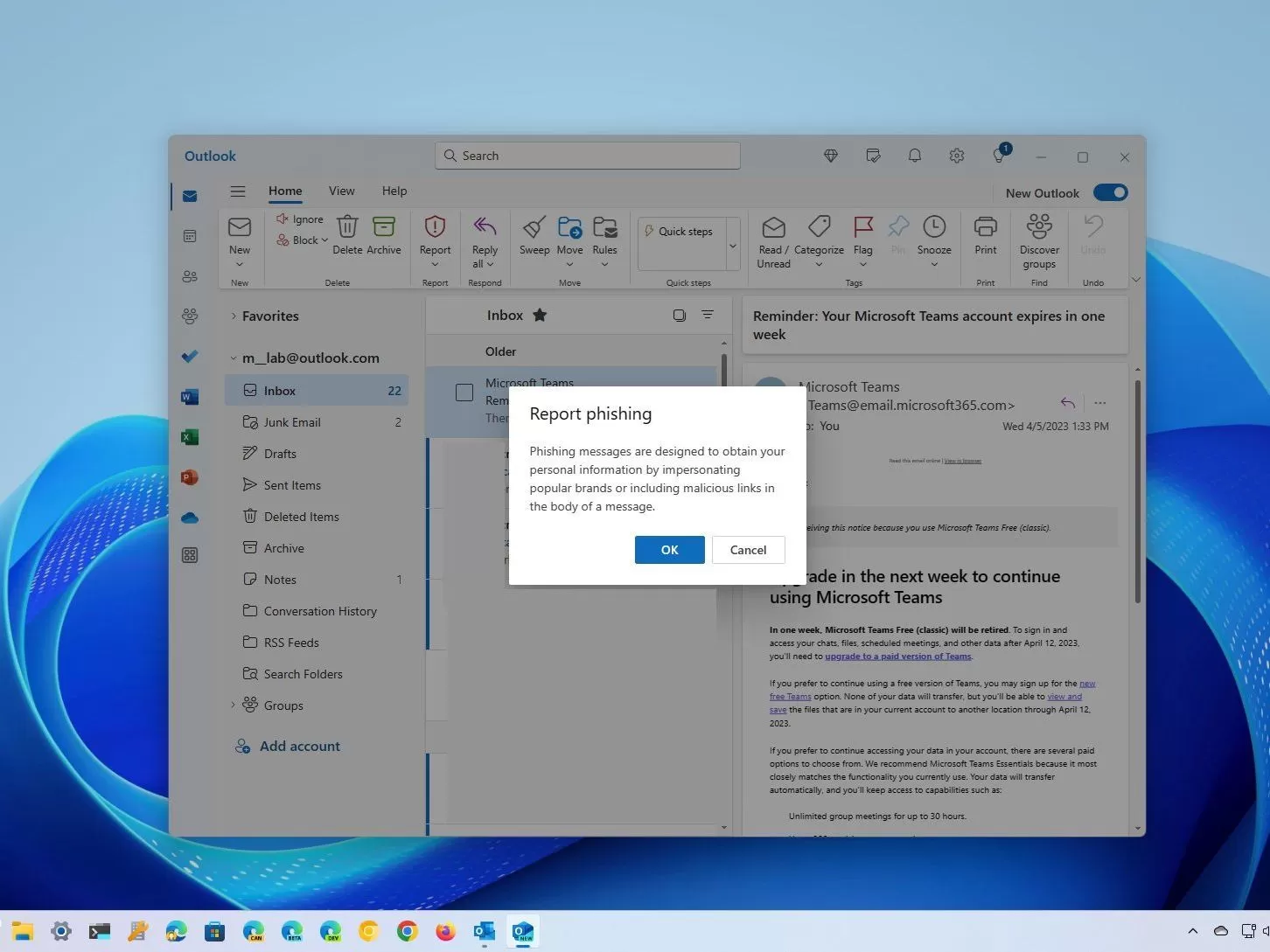
Task: Click the reading pane vertical scrollbar
Action: tap(1137, 491)
